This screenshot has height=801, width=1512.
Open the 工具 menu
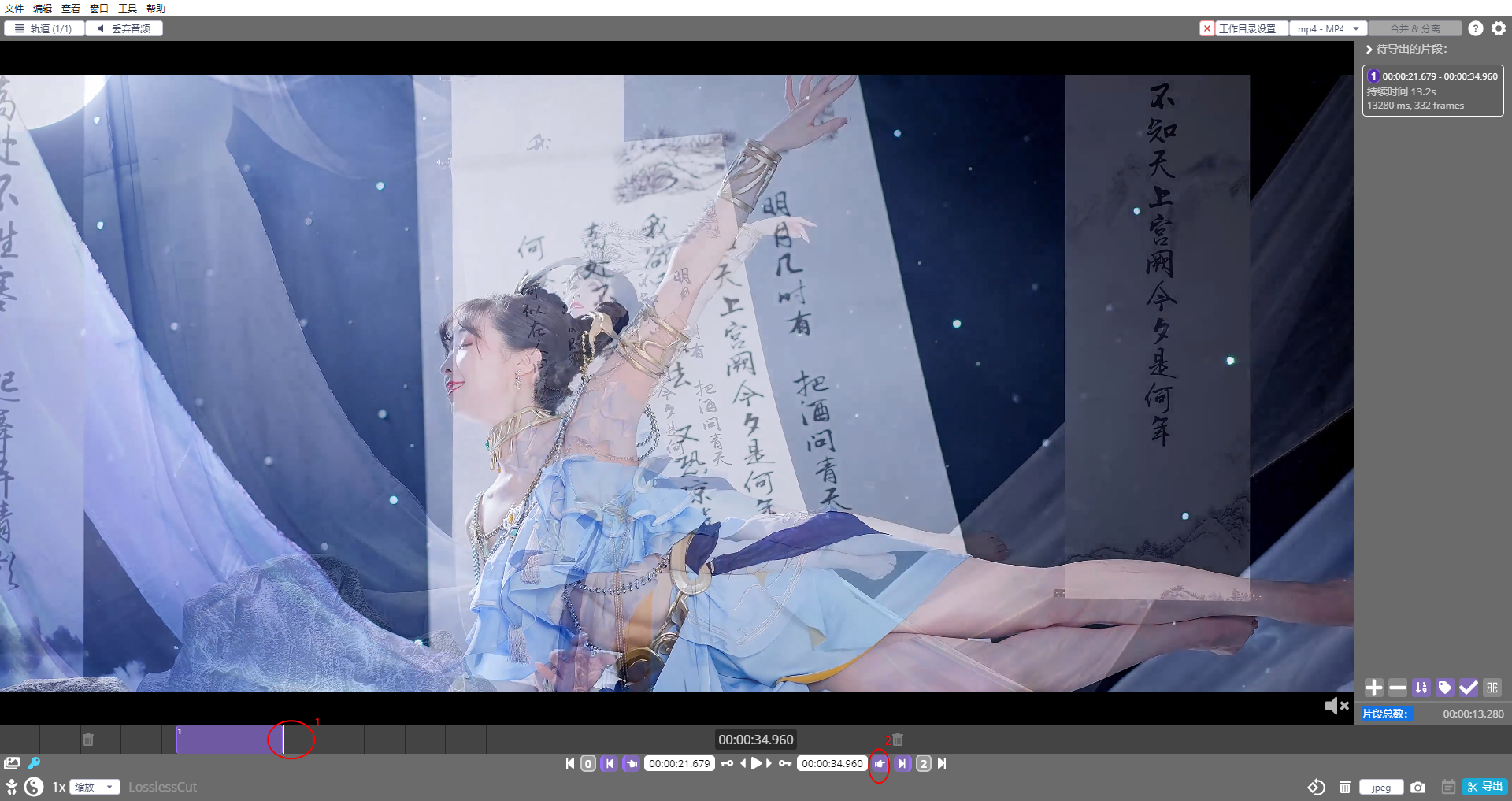[128, 8]
